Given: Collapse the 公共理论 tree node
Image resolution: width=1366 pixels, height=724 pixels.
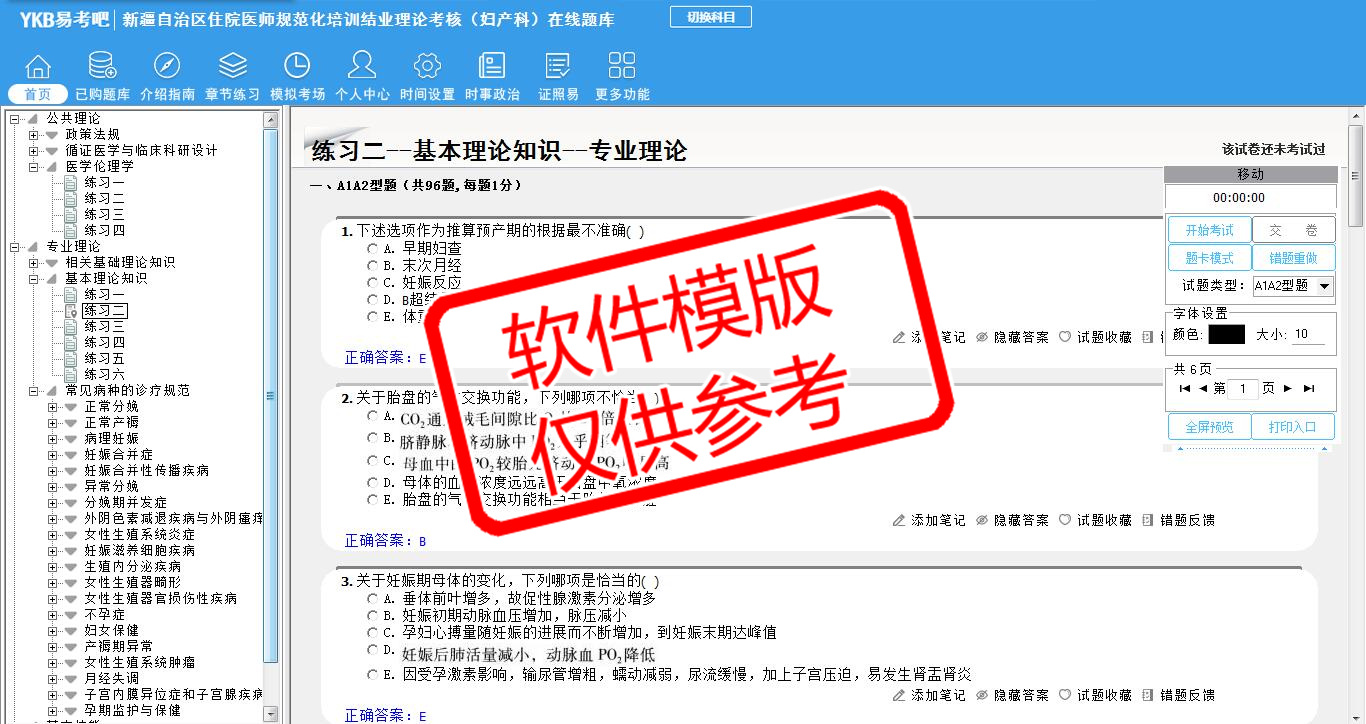Looking at the screenshot, I should pos(14,119).
